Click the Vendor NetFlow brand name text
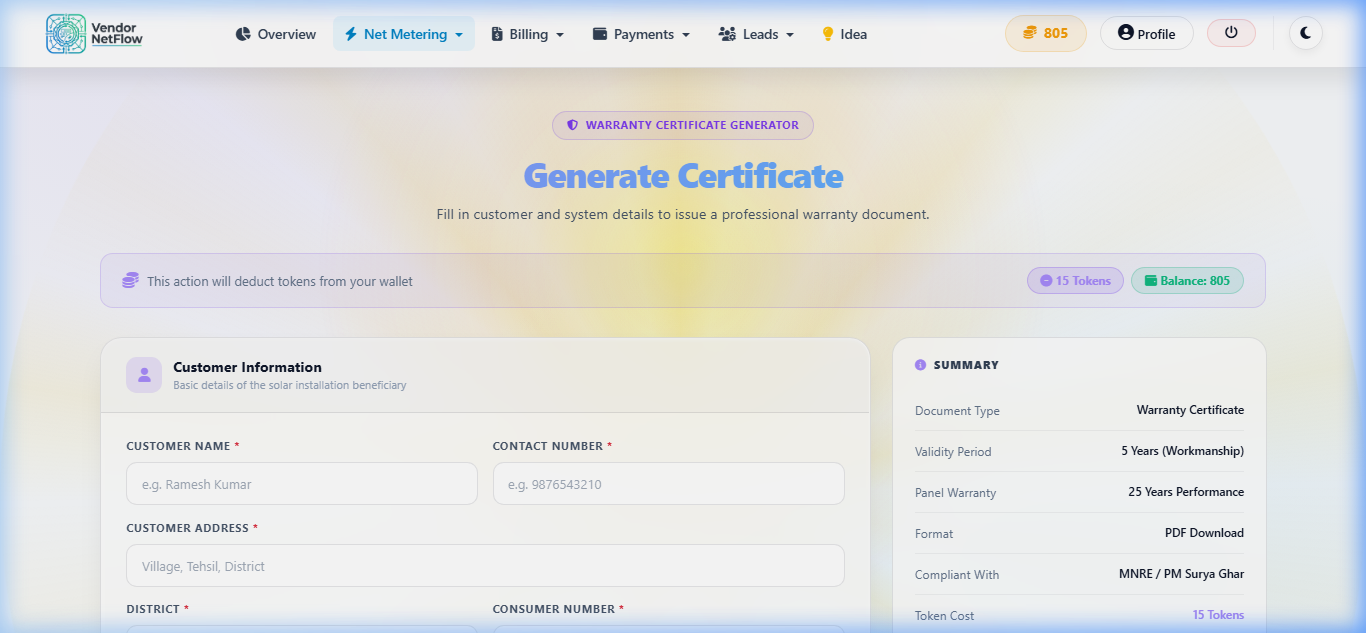The width and height of the screenshot is (1366, 633). point(117,34)
